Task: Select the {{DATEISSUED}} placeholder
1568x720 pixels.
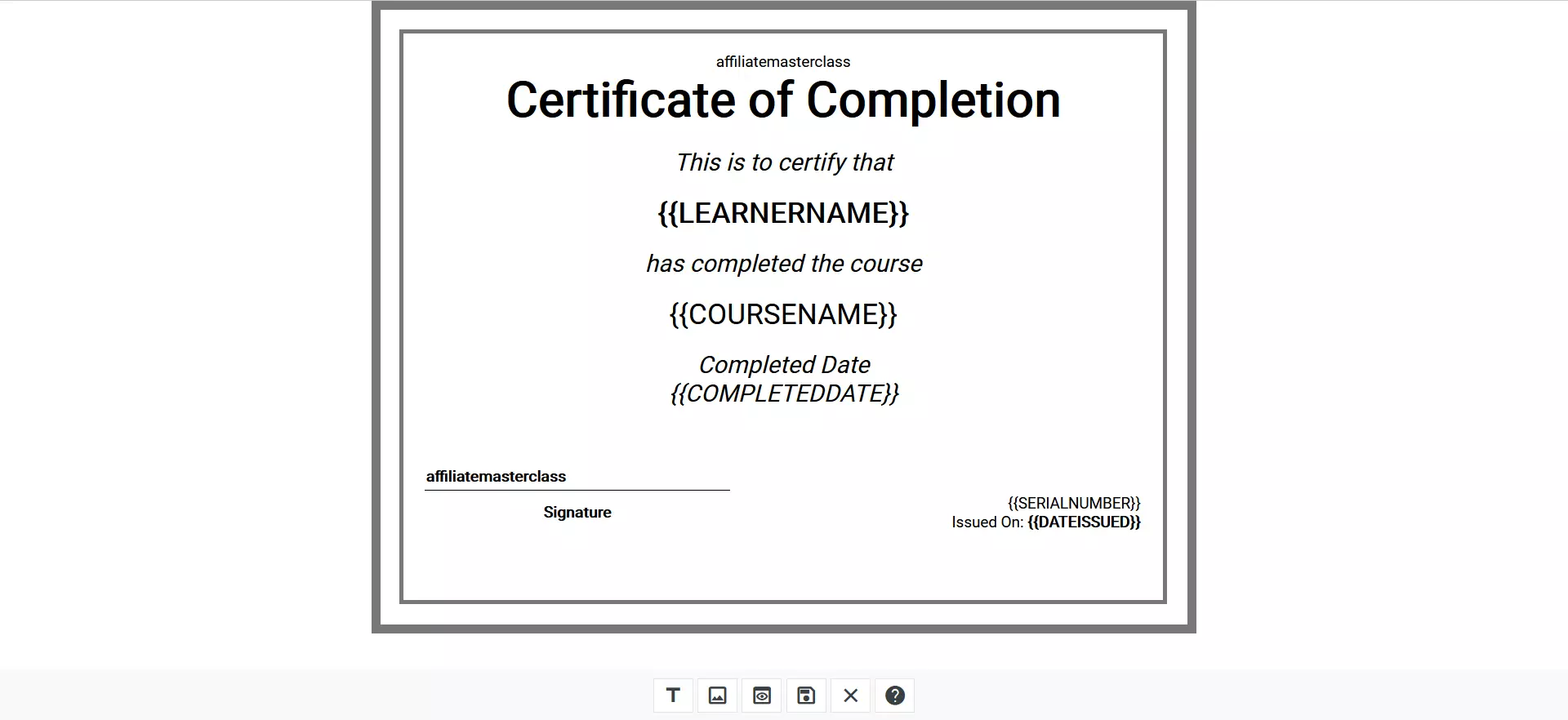Action: 1084,522
